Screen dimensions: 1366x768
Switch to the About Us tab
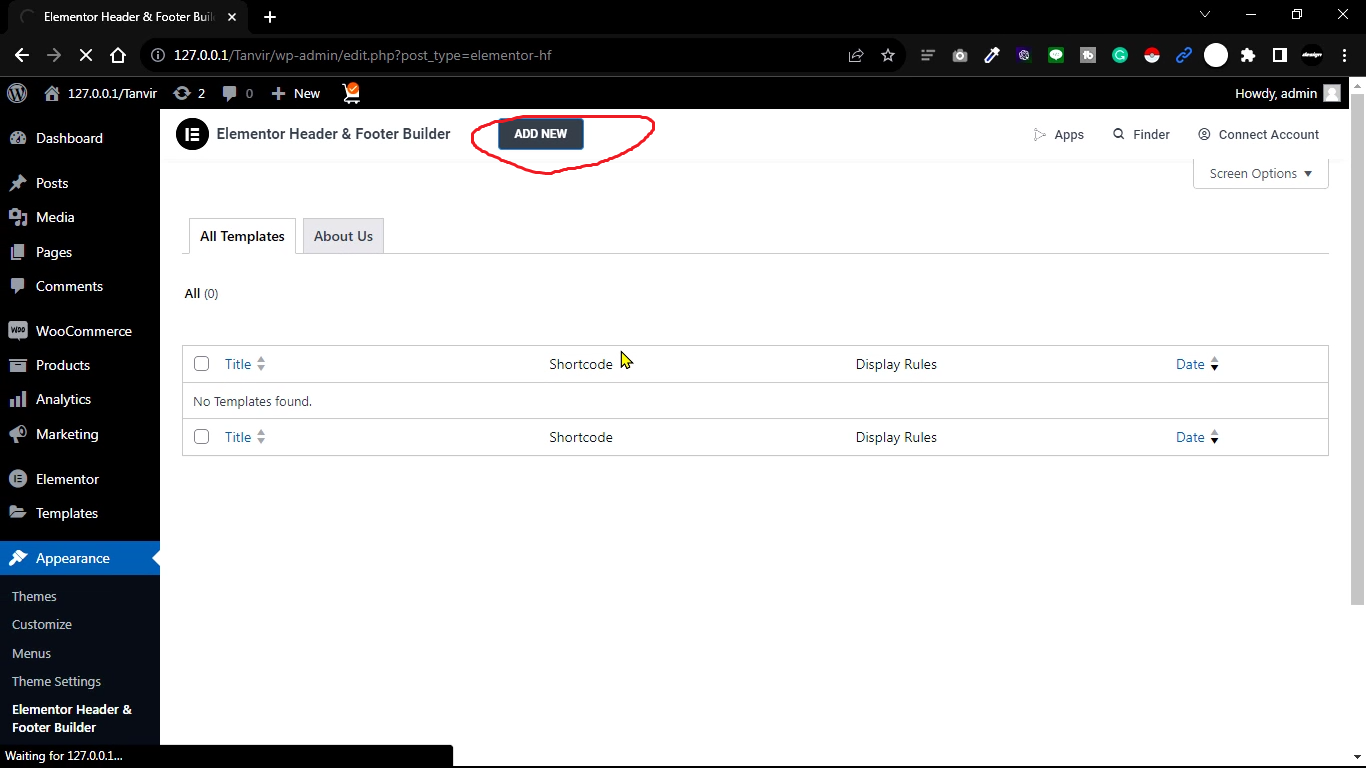343,235
